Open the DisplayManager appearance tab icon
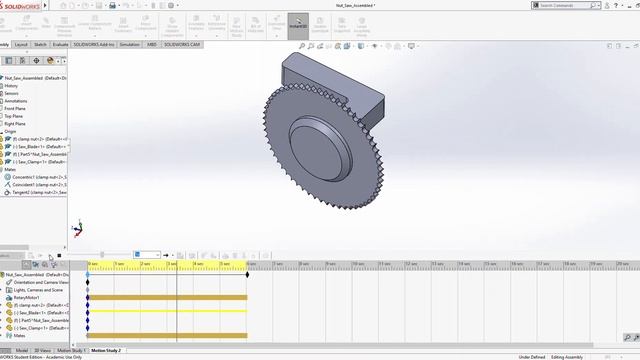The width and height of the screenshot is (640, 360). 50,61
